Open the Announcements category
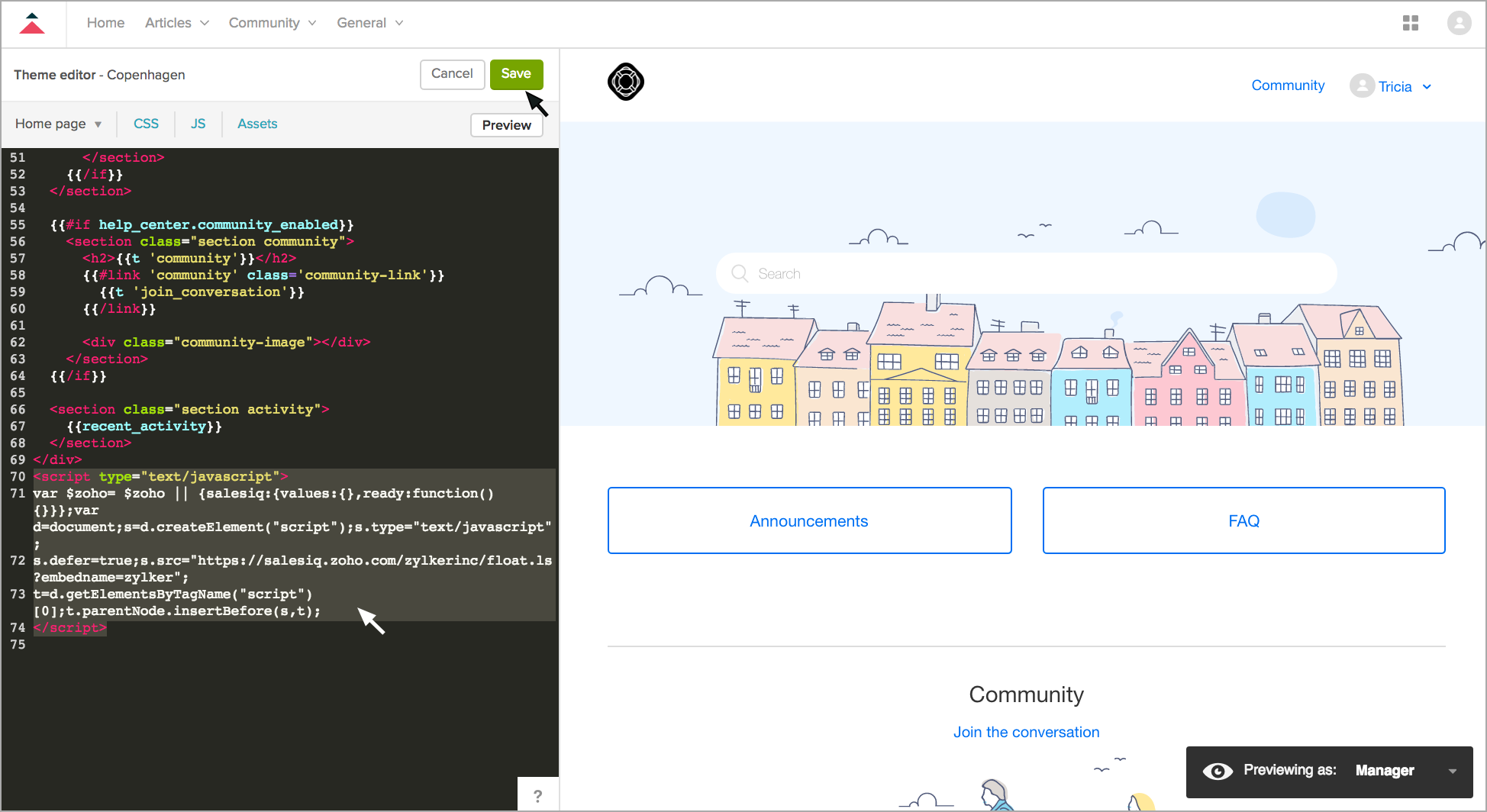This screenshot has height=812, width=1487. pyautogui.click(x=809, y=520)
